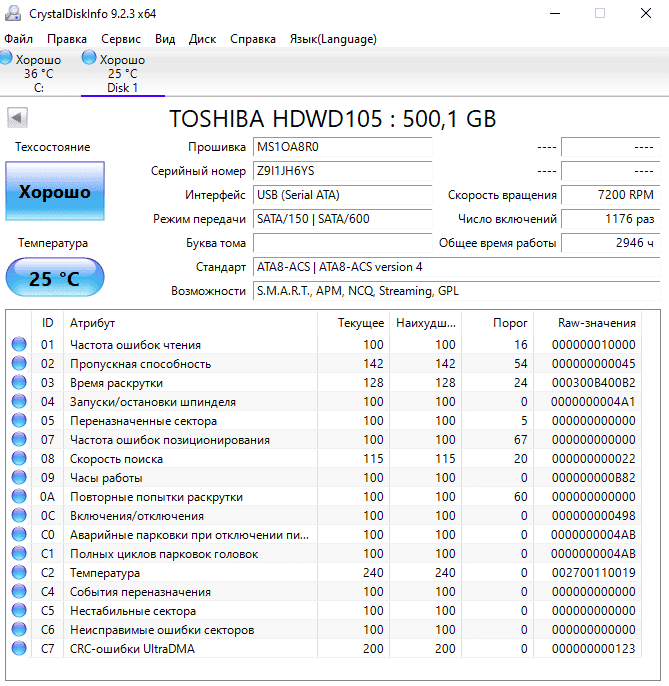Screen dimensions: 669x686
Task: Open the Диск menu
Action: 202,39
